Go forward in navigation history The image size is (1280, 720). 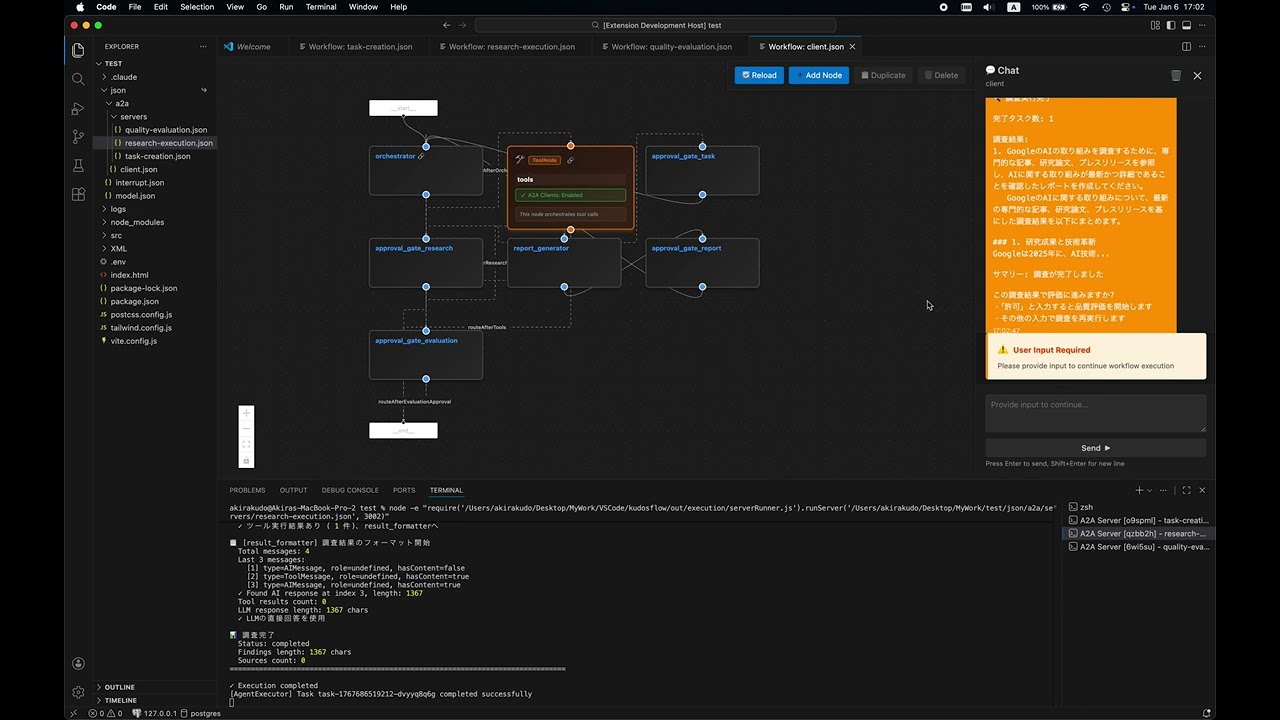[x=462, y=25]
